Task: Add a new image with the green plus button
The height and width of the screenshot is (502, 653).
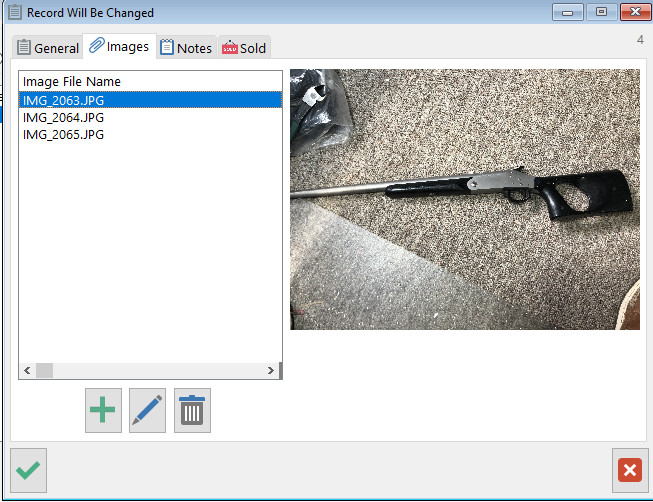Action: point(103,410)
